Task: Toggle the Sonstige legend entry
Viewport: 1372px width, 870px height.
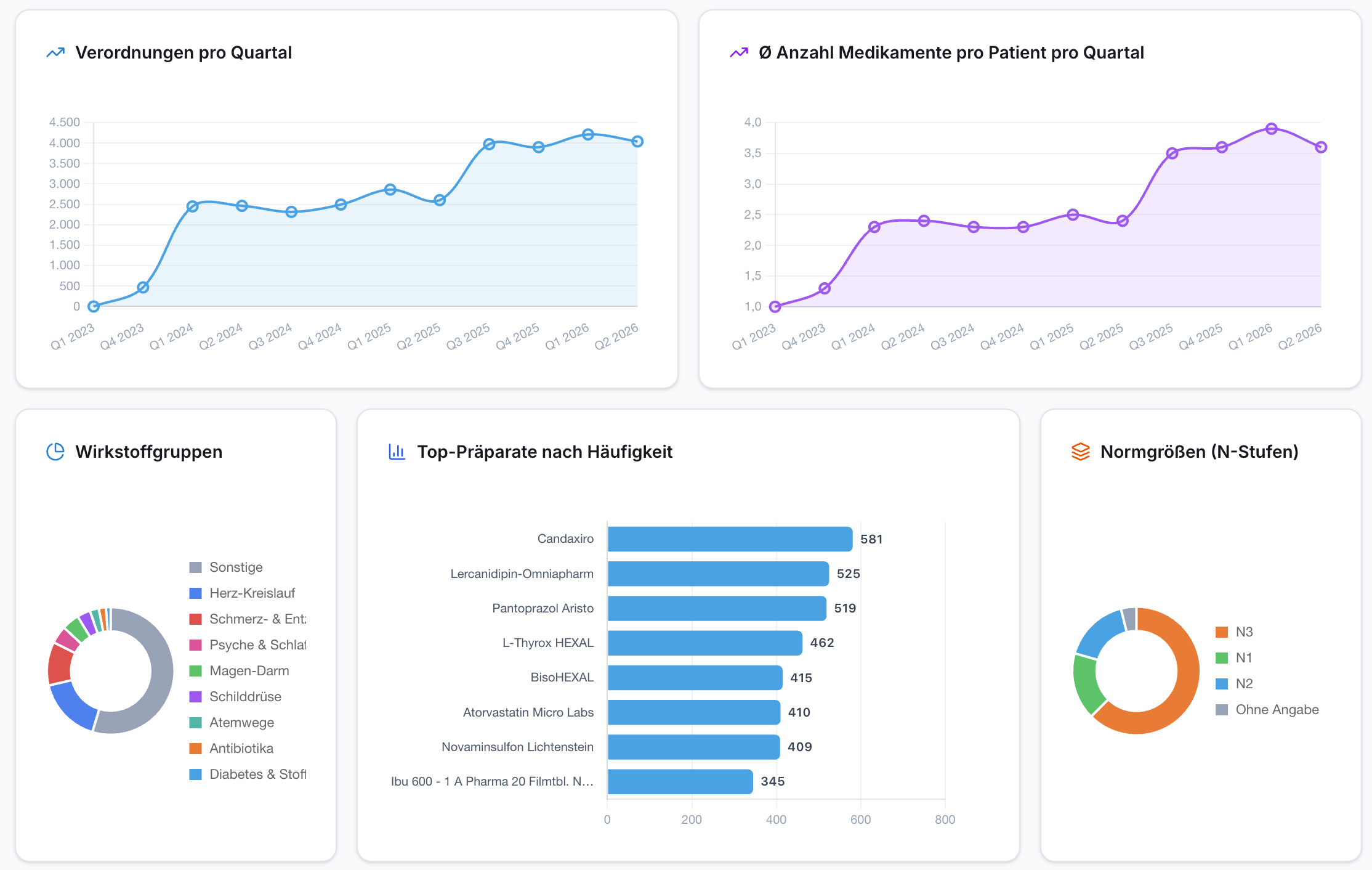Action: coord(226,567)
